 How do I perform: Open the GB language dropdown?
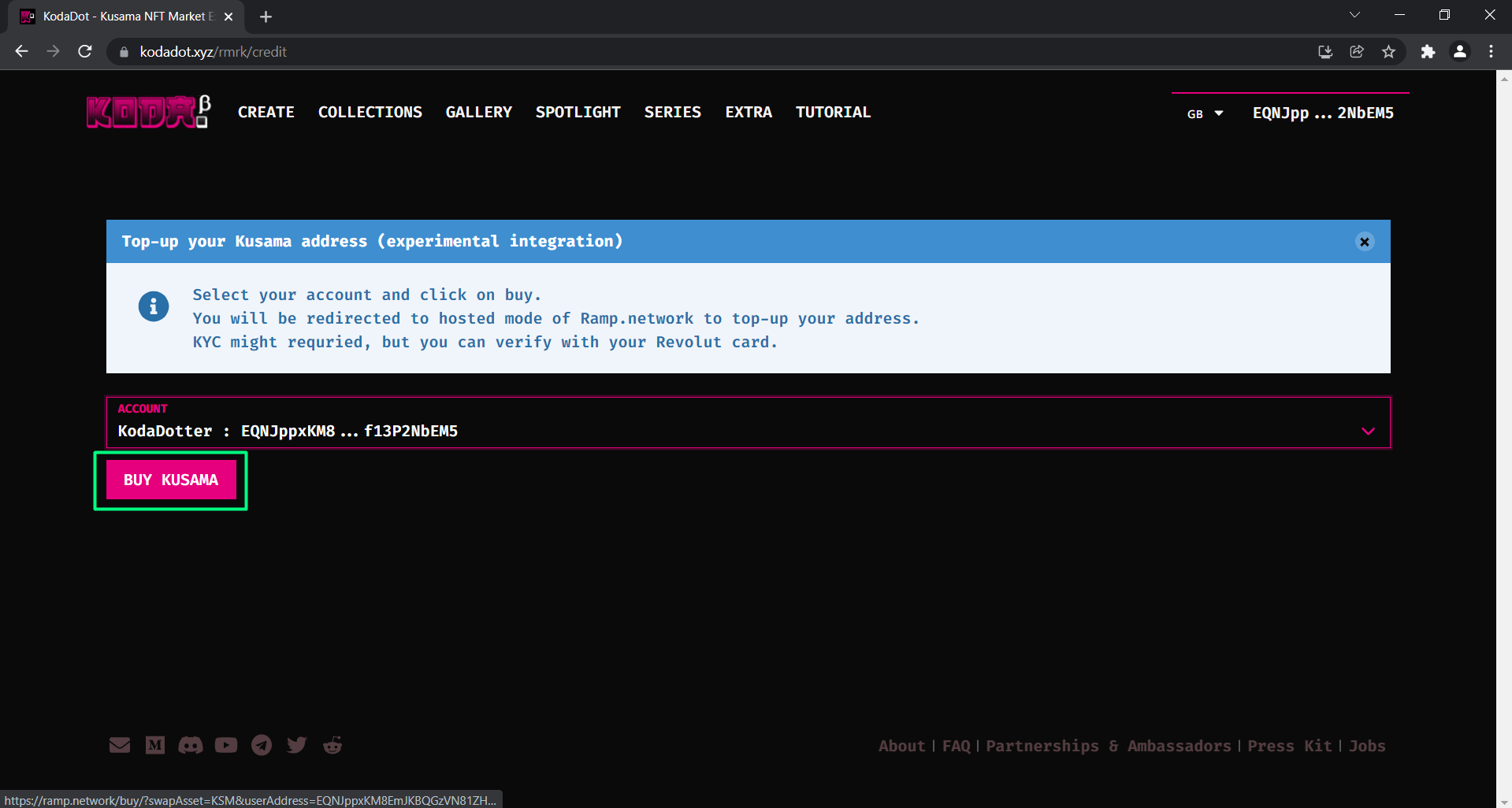click(x=1205, y=113)
